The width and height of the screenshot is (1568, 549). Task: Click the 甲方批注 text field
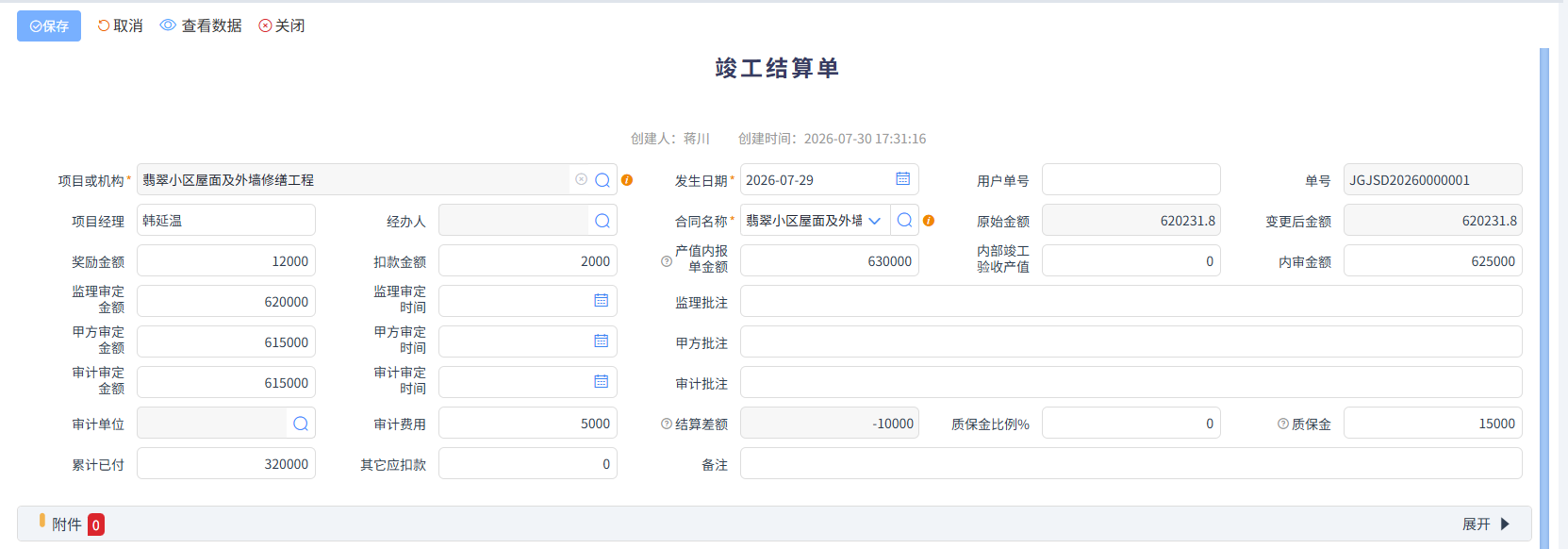(1131, 341)
